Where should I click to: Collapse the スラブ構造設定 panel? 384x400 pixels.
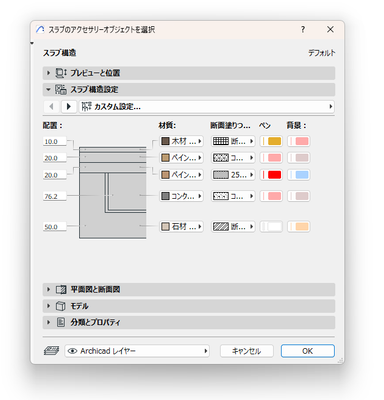tap(189, 89)
